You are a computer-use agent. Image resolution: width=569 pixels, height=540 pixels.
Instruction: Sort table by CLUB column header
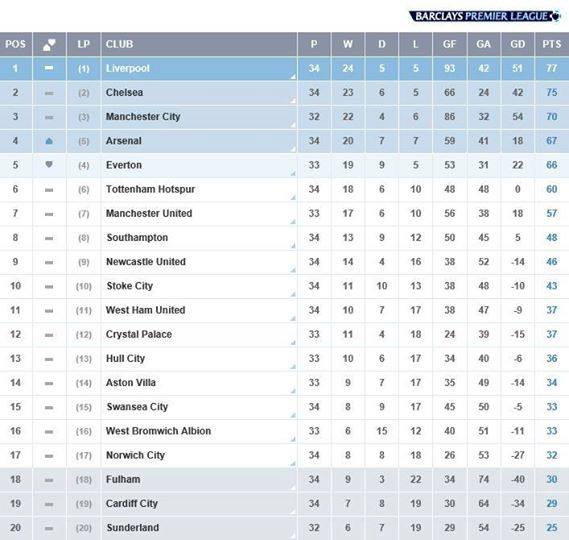pos(120,44)
